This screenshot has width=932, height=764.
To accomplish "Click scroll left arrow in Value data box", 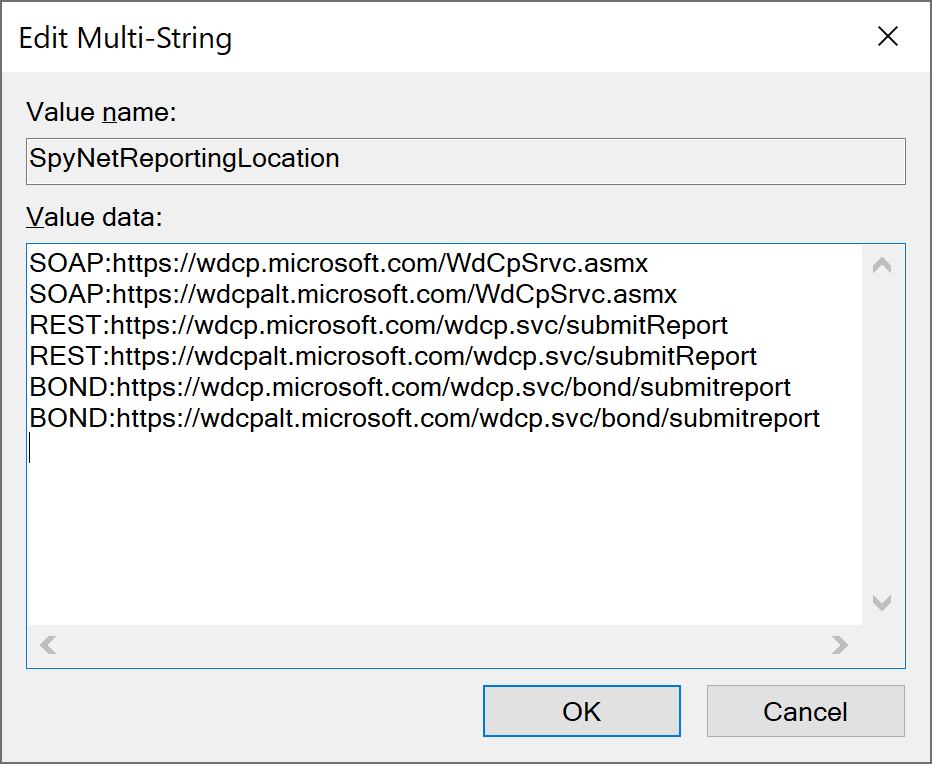I will point(48,644).
